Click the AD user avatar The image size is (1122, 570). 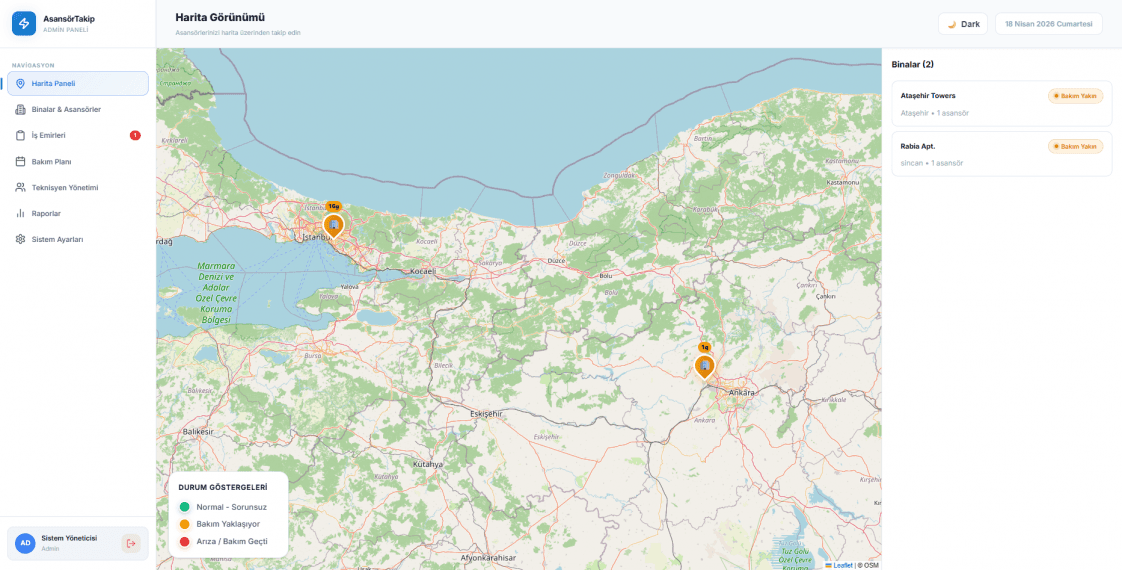pyautogui.click(x=25, y=544)
